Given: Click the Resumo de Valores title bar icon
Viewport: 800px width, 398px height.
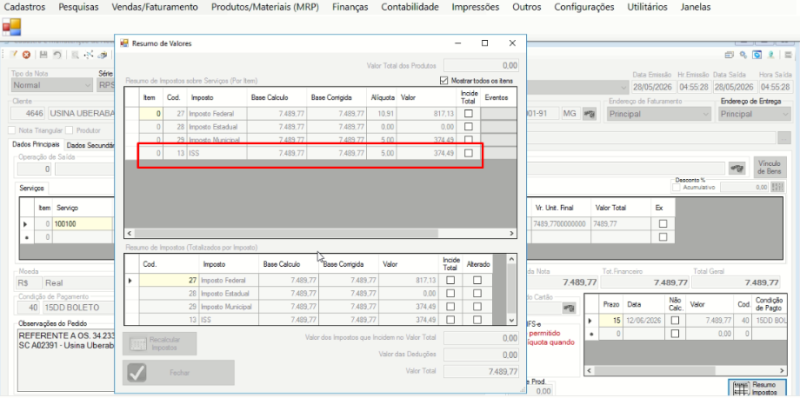Looking at the screenshot, I should [x=124, y=43].
